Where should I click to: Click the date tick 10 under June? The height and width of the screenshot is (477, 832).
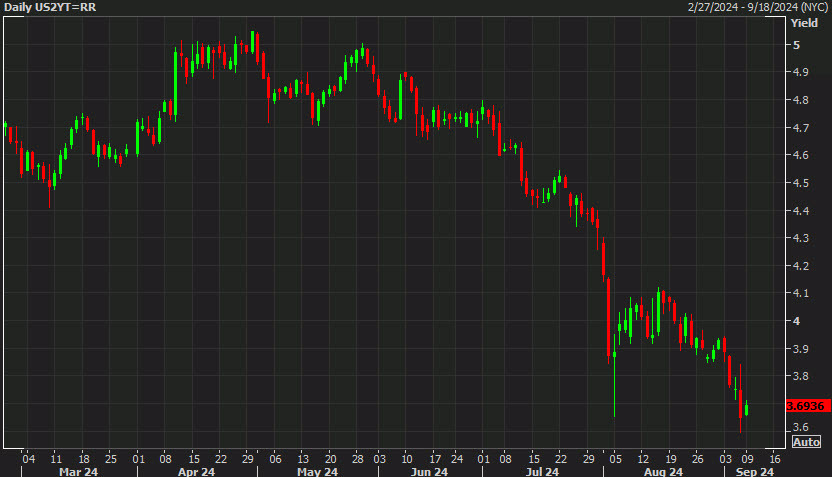tap(407, 459)
